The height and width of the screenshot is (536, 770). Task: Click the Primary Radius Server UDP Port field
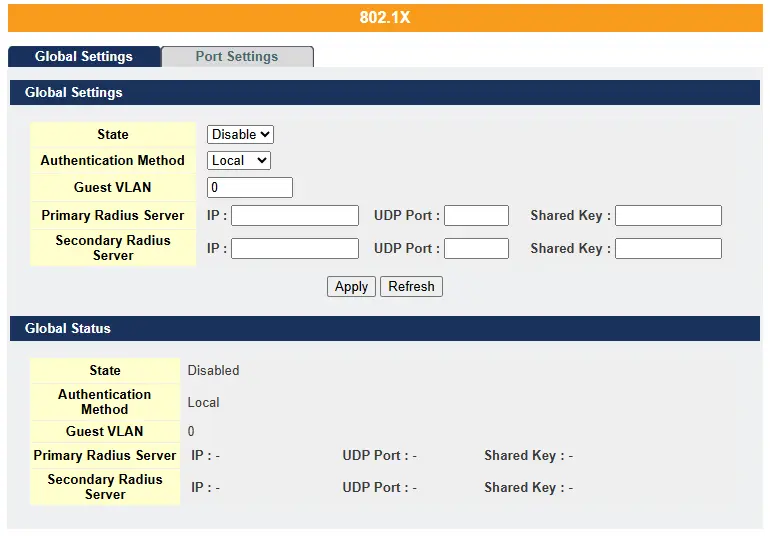(476, 216)
